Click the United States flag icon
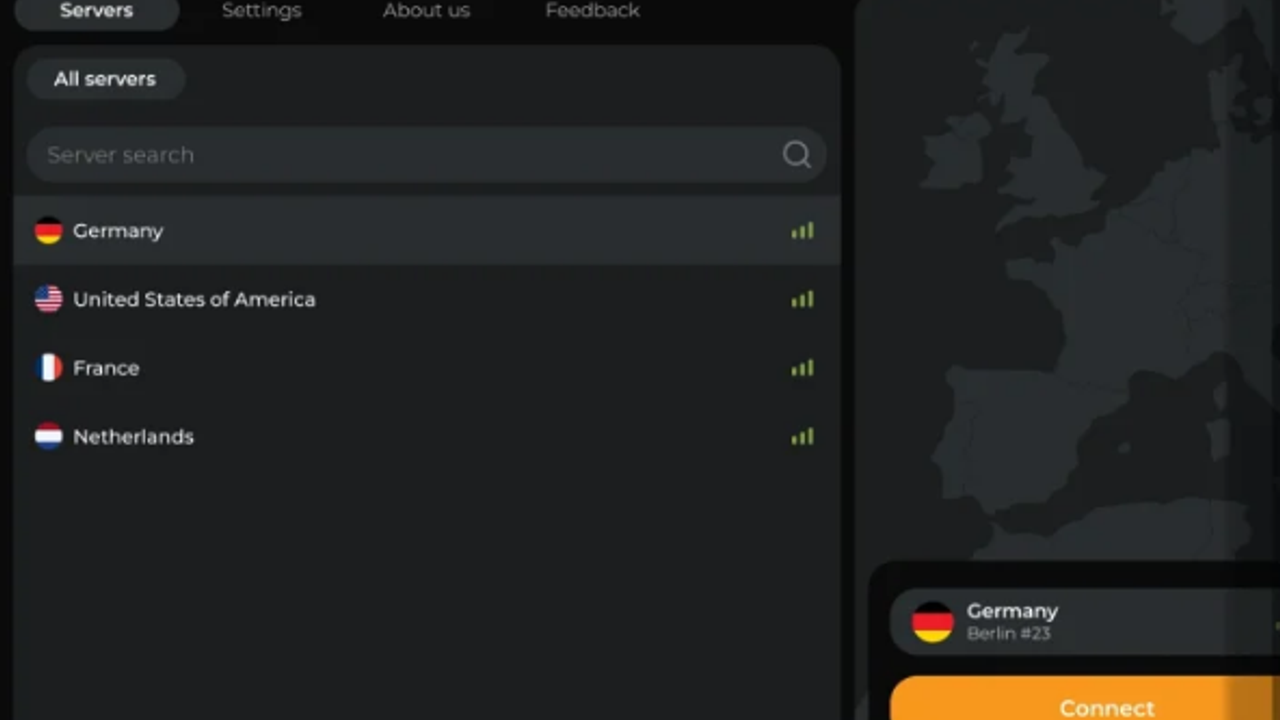The width and height of the screenshot is (1280, 720). 48,299
